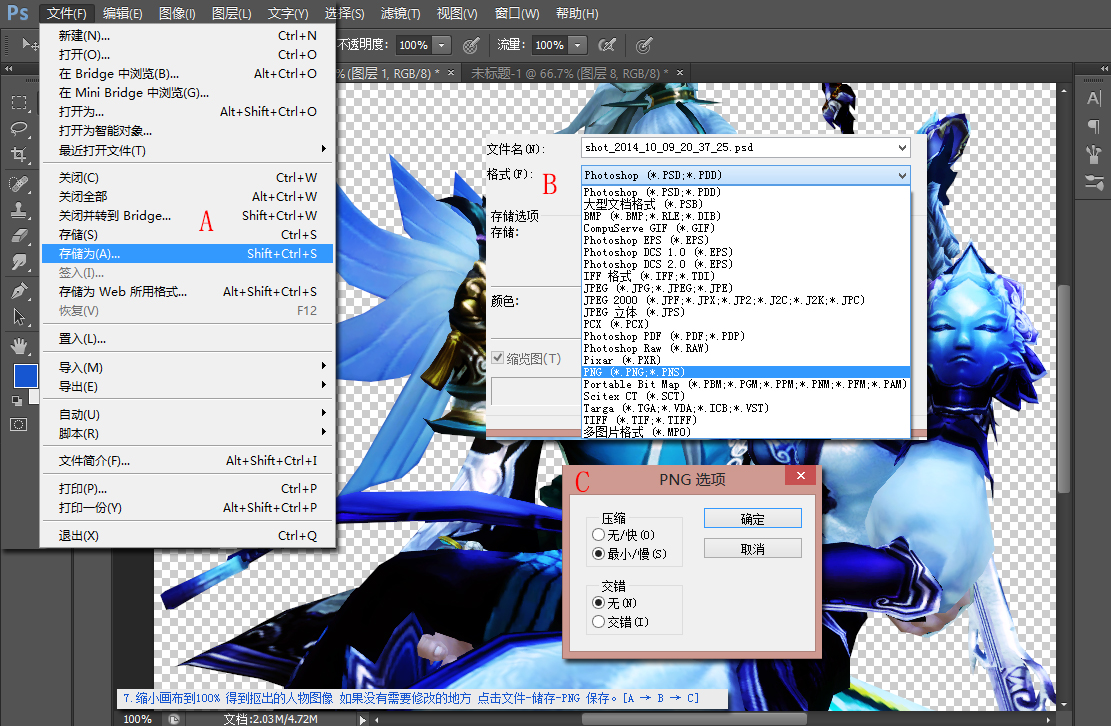The width and height of the screenshot is (1111, 726).
Task: Select Photoshop PDF (*.PDF;*.PDP) format entry
Action: point(745,336)
